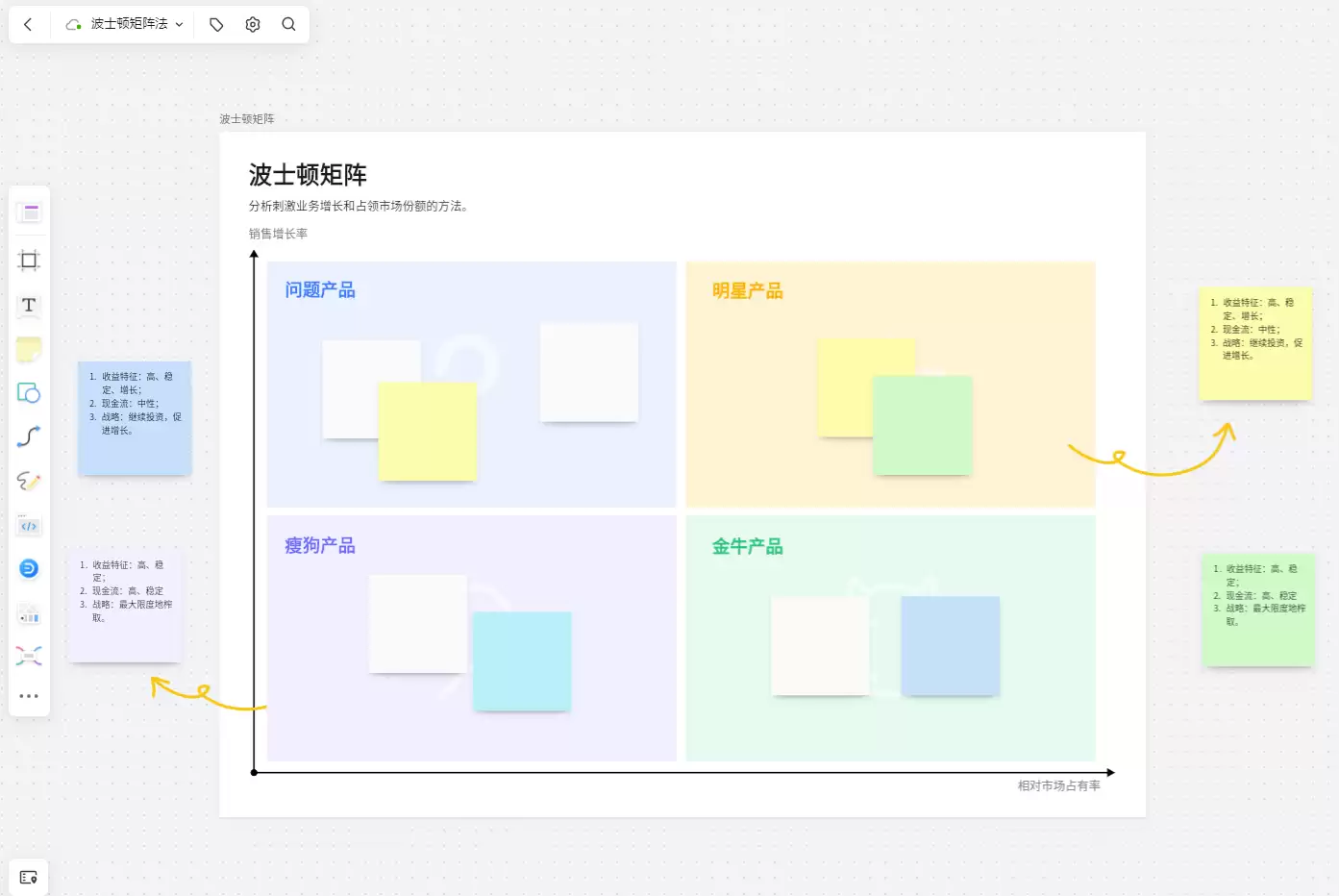This screenshot has width=1339, height=896.
Task: Open the tag icon in top bar
Action: 216,24
